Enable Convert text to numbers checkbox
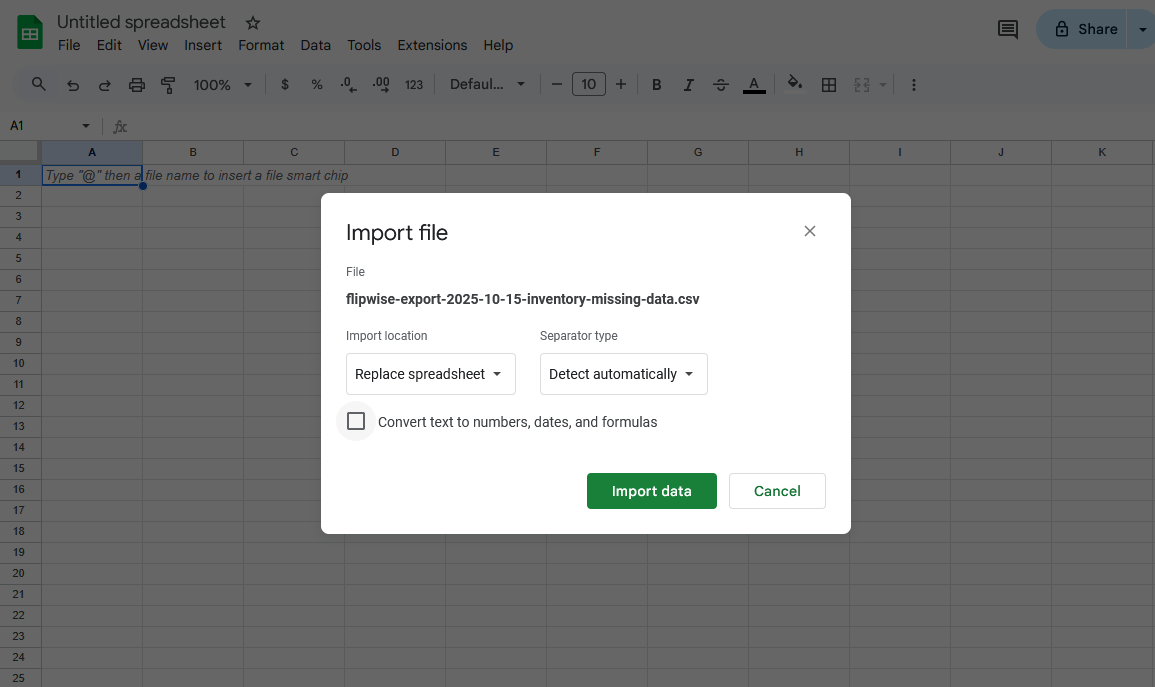Viewport: 1155px width, 687px height. pos(356,421)
